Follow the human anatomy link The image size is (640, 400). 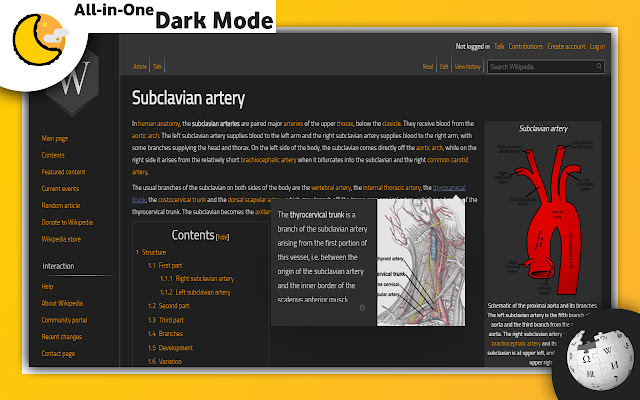pyautogui.click(x=159, y=123)
